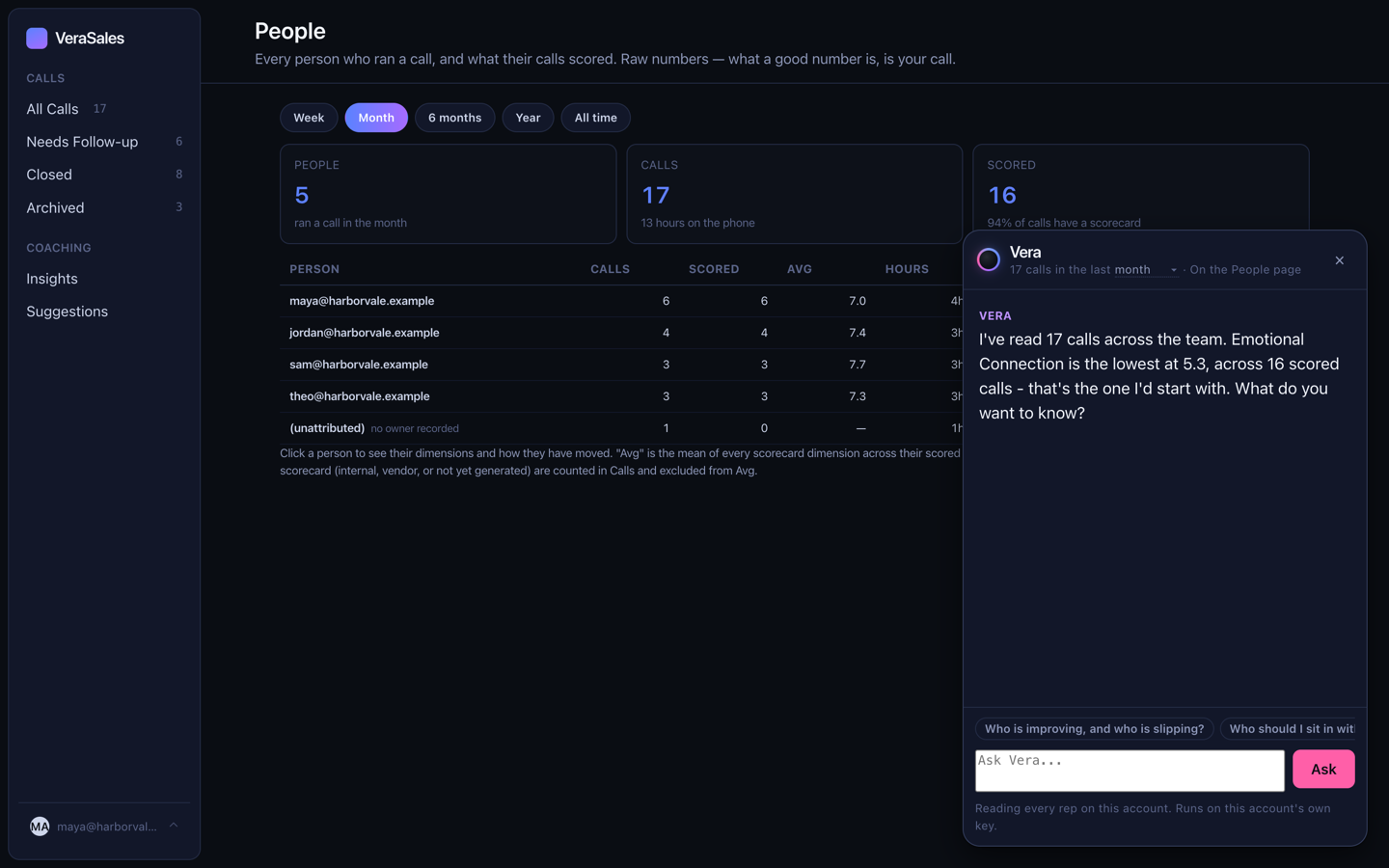Choose 'Who should I sit in with' suggestion
This screenshot has width=1389, height=868.
(1288, 729)
